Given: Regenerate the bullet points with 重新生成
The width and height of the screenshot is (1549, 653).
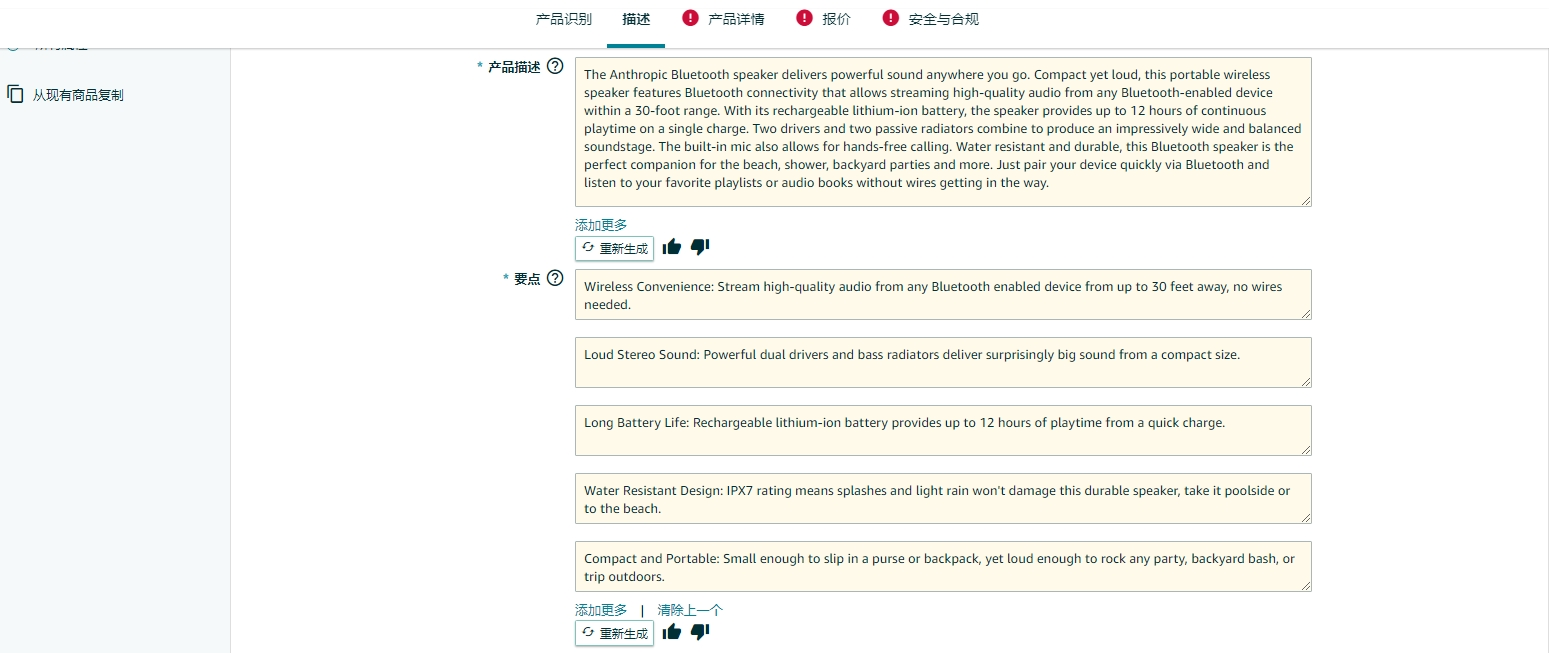Looking at the screenshot, I should (614, 633).
